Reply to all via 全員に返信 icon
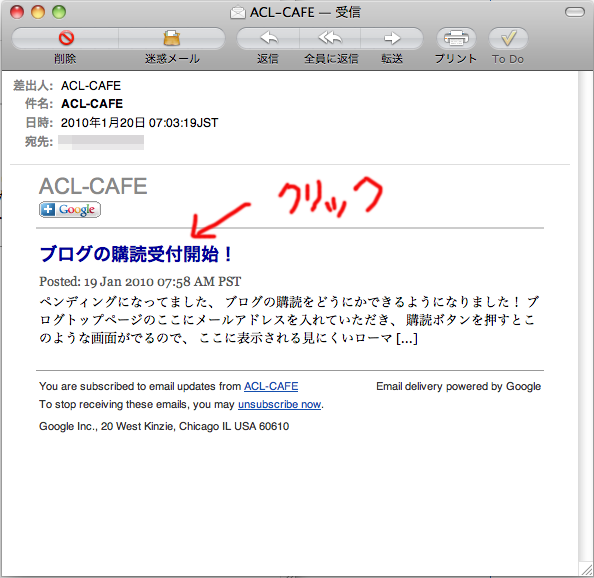This screenshot has width=594, height=578. pyautogui.click(x=330, y=38)
